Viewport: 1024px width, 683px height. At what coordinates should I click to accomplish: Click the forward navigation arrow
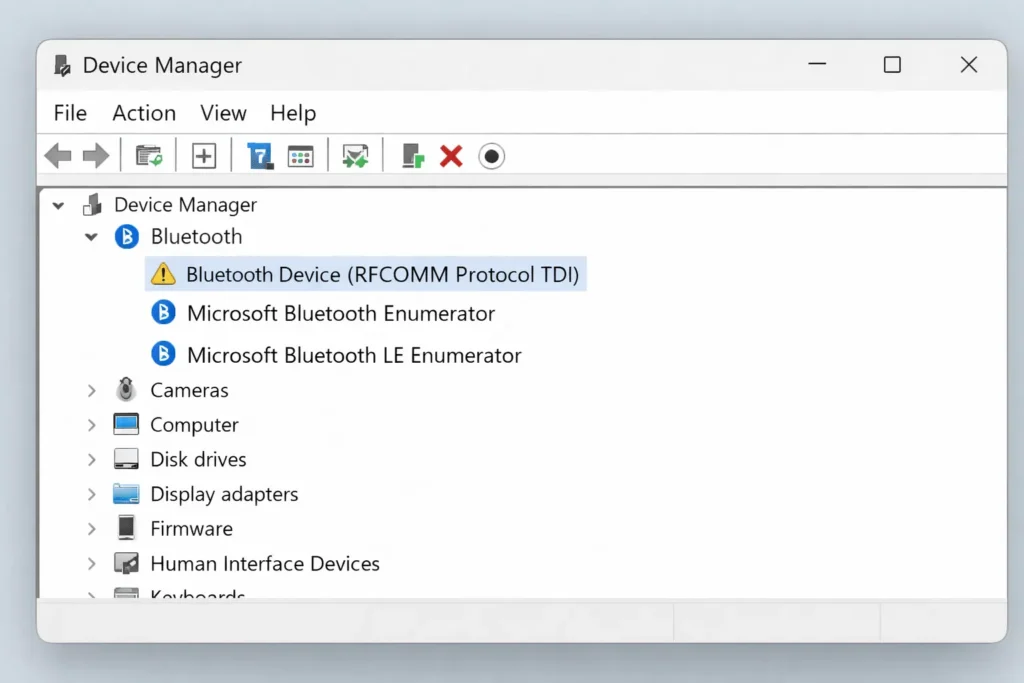click(x=96, y=155)
